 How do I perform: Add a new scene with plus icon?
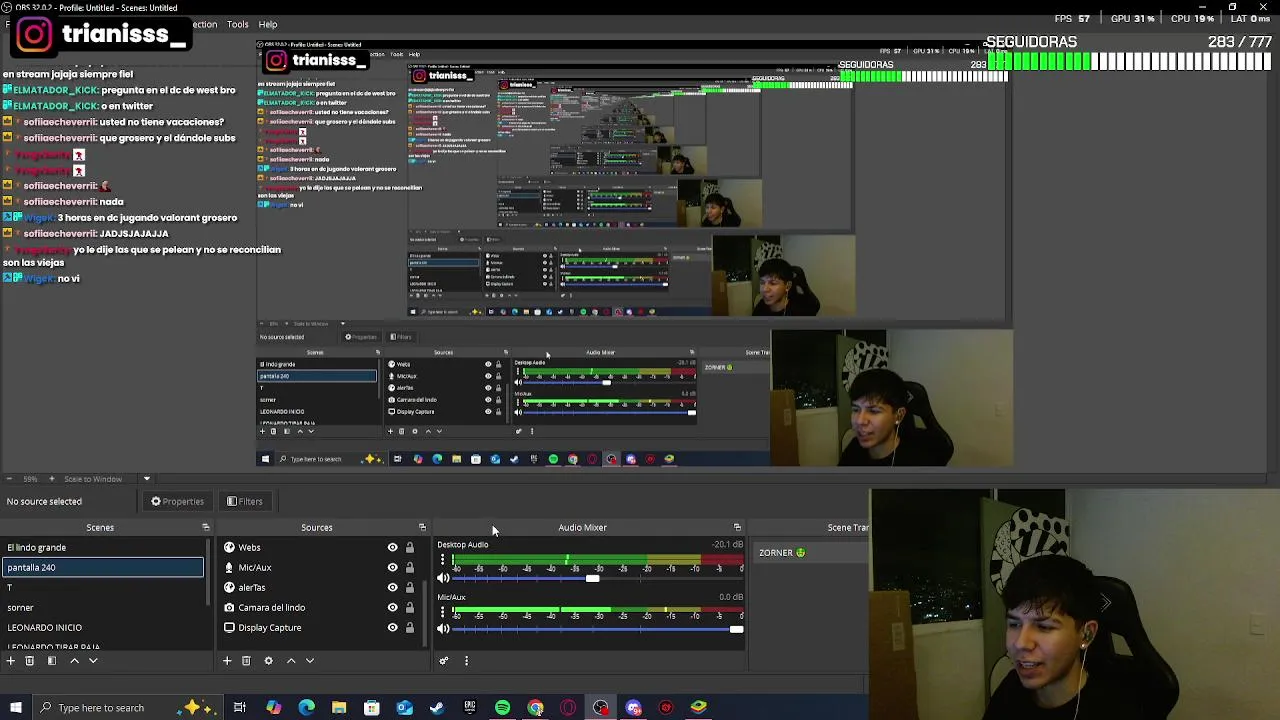11,660
